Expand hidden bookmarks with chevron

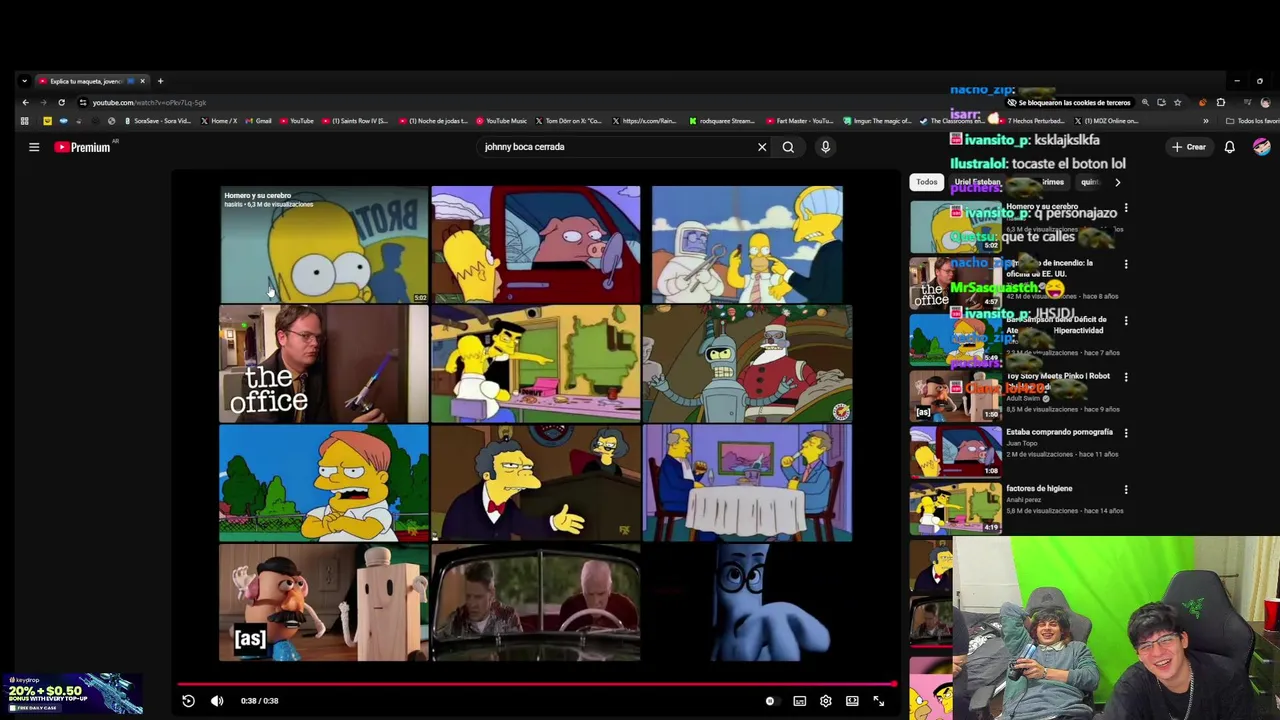1205,121
